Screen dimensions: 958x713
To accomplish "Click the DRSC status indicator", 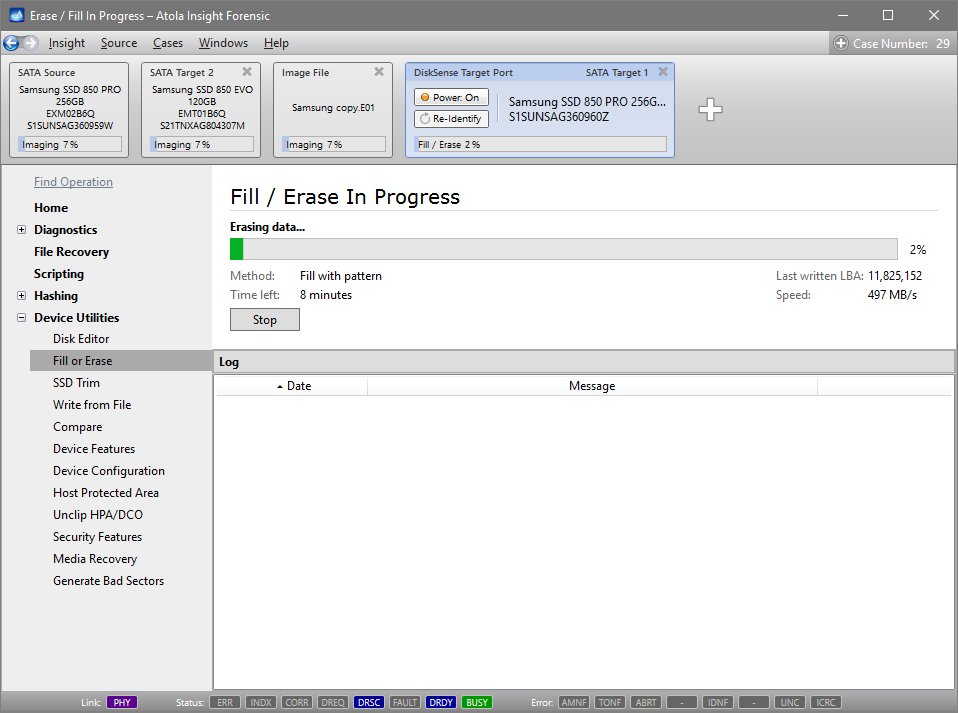I will [368, 702].
